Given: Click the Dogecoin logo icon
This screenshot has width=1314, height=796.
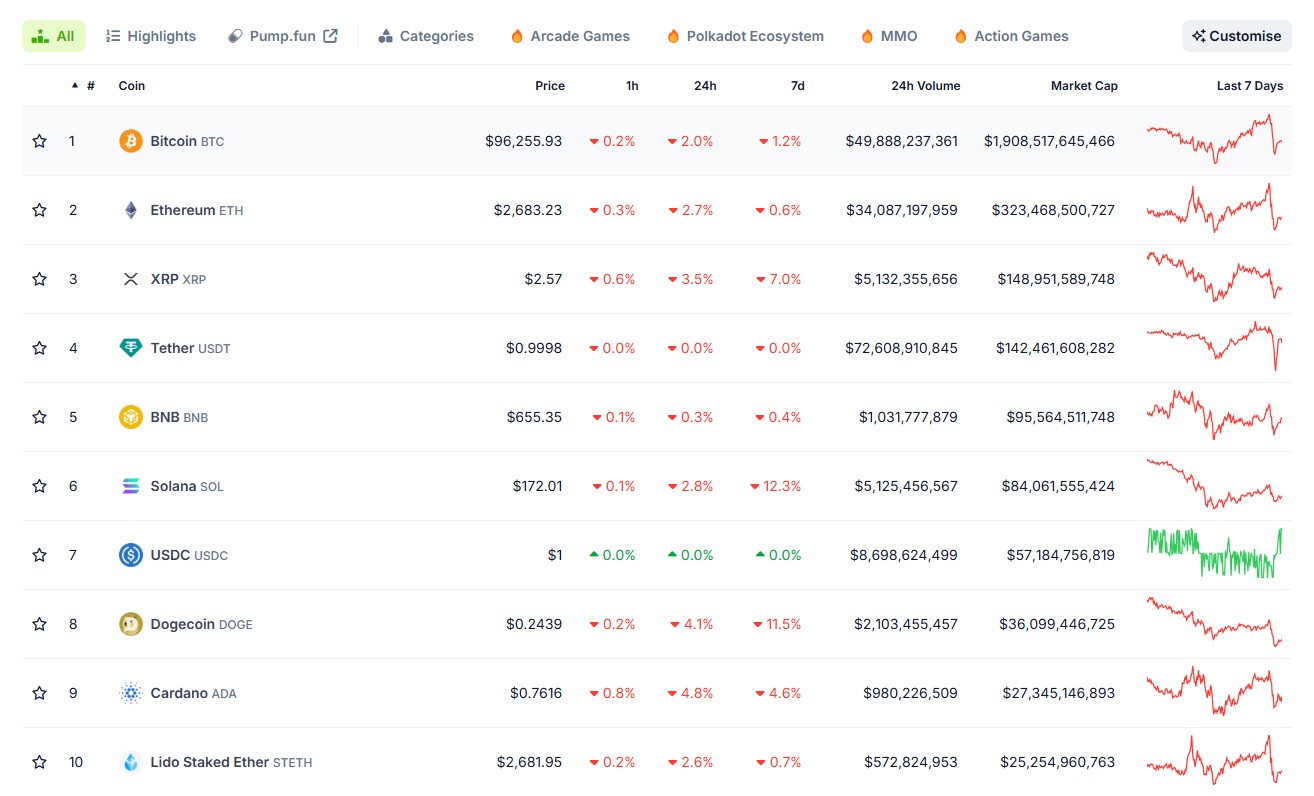Looking at the screenshot, I should pyautogui.click(x=131, y=624).
